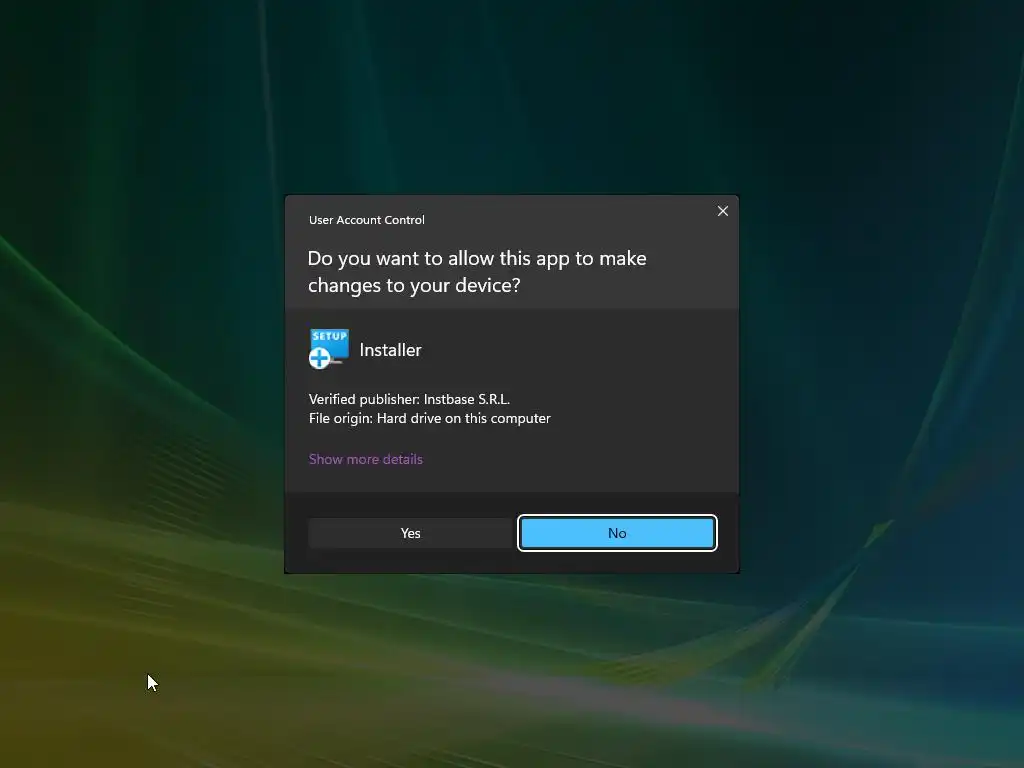Select the 'Installer' app name text
The height and width of the screenshot is (768, 1024).
(x=391, y=350)
